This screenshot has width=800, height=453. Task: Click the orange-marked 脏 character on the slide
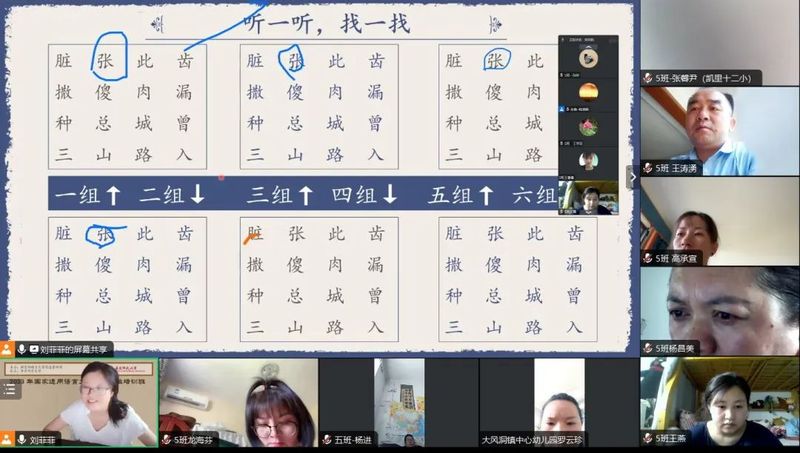(x=255, y=233)
